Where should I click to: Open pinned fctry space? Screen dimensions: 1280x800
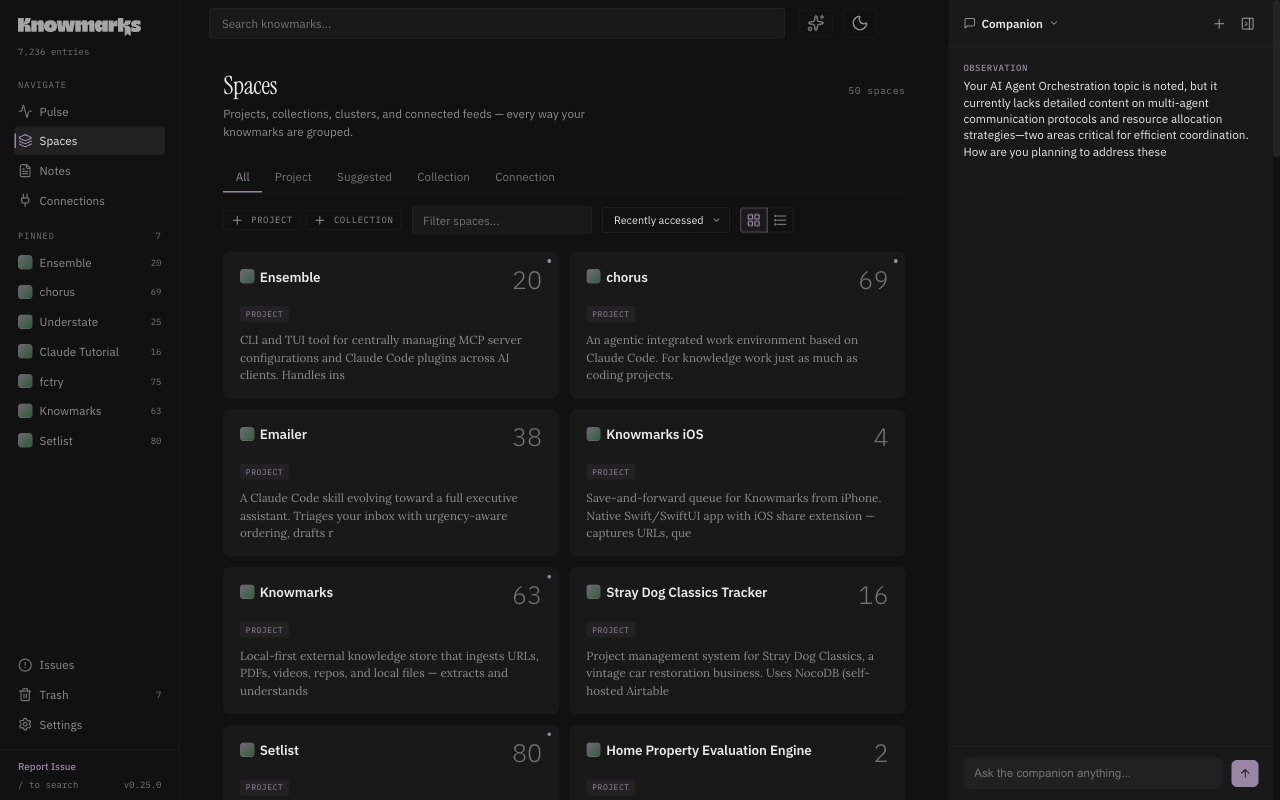click(90, 382)
